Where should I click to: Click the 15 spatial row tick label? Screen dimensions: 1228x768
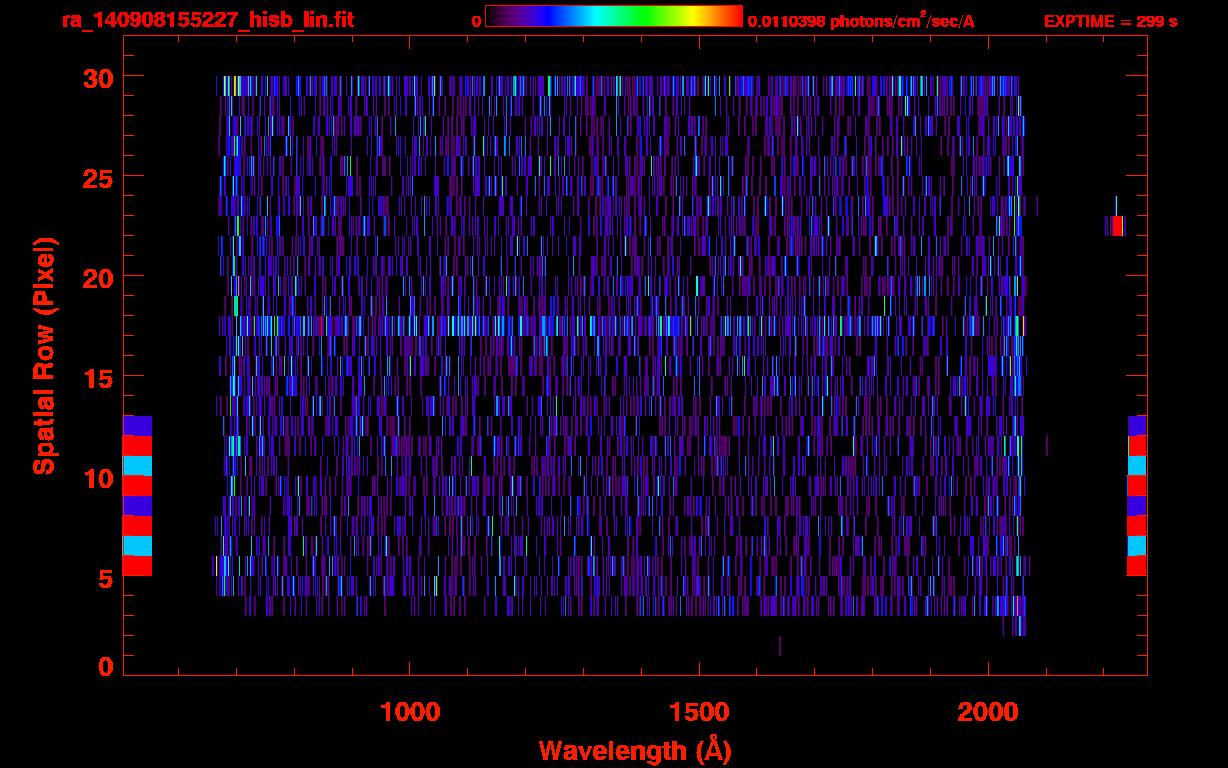coord(98,377)
